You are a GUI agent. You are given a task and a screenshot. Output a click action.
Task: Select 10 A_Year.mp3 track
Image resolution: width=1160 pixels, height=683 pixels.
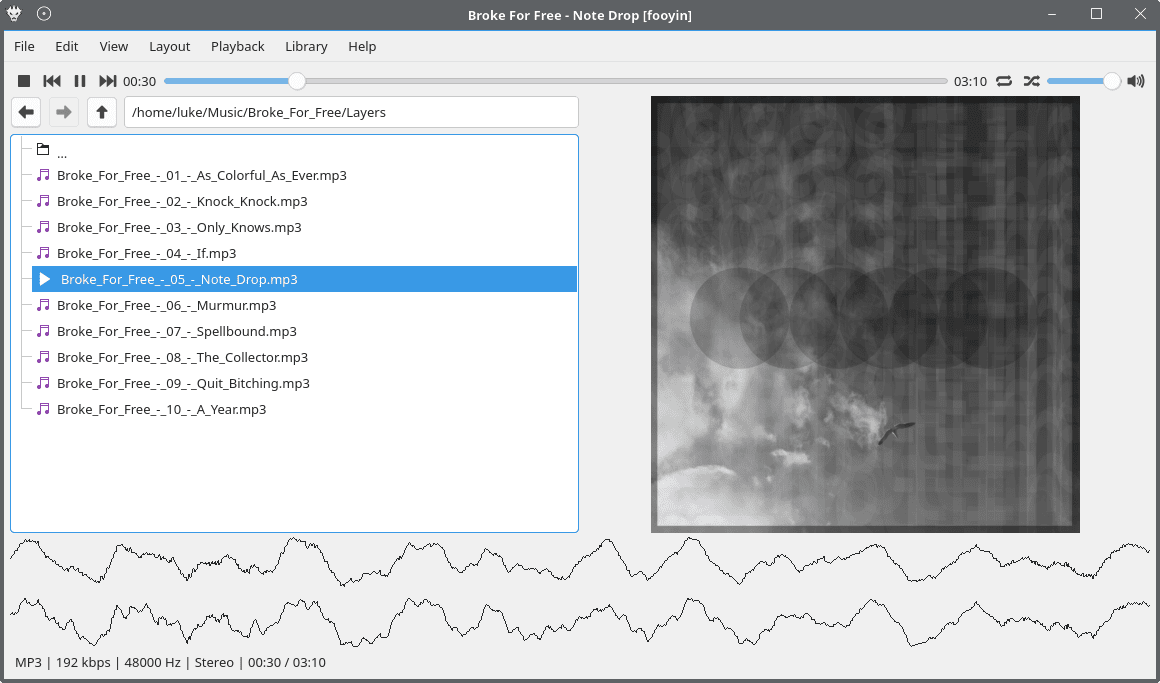[305, 408]
